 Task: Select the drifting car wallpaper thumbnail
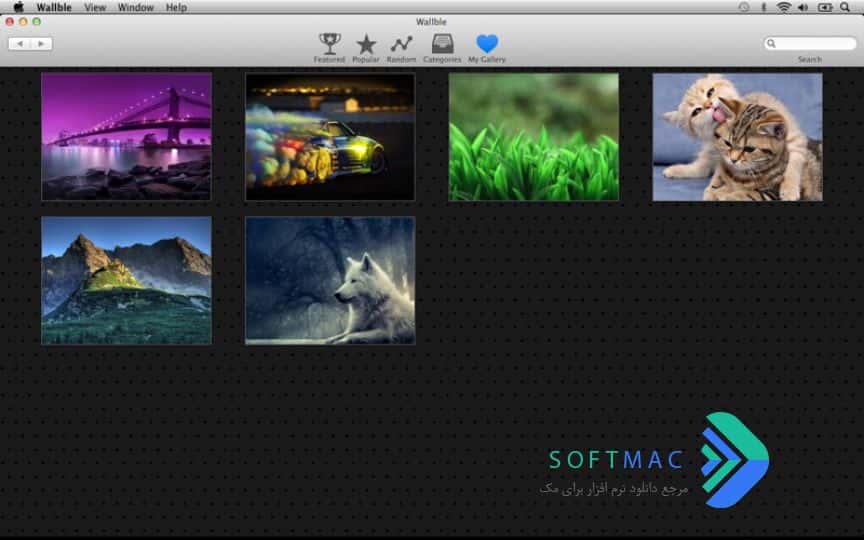(330, 137)
